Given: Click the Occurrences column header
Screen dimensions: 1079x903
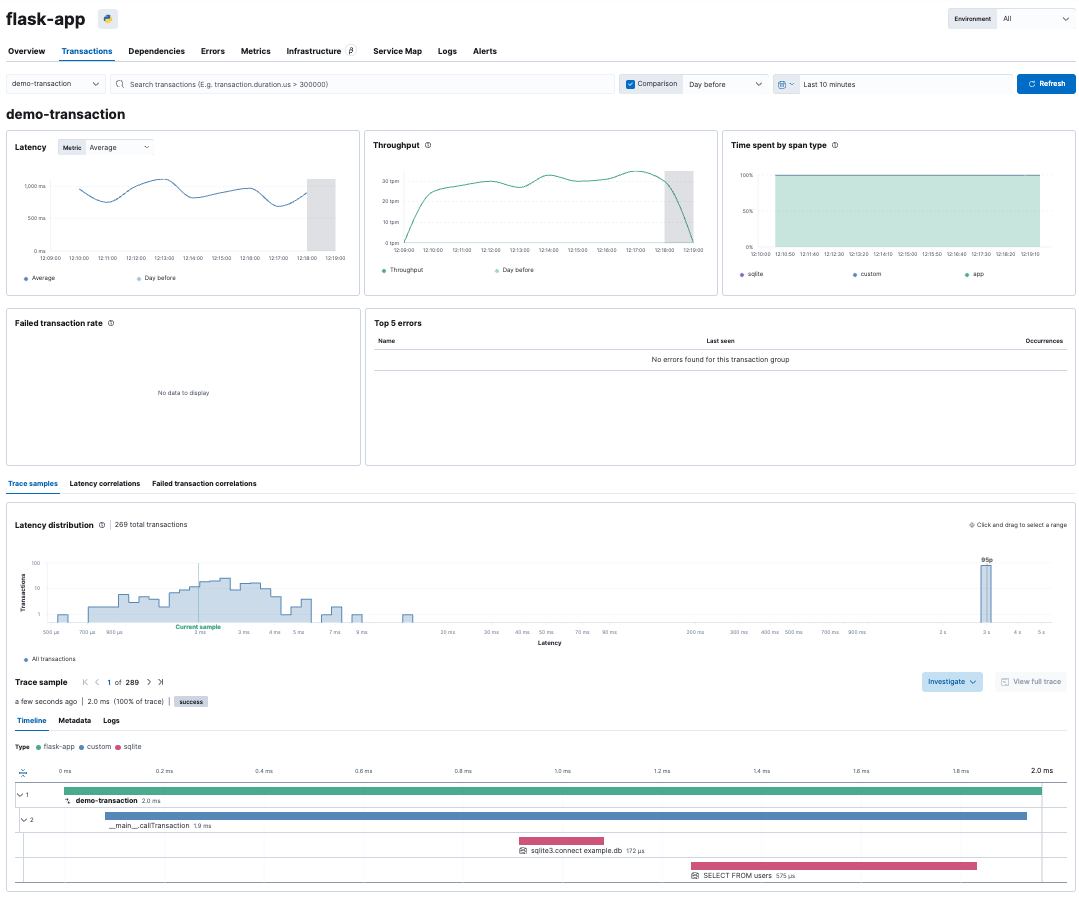Looking at the screenshot, I should (x=1044, y=341).
